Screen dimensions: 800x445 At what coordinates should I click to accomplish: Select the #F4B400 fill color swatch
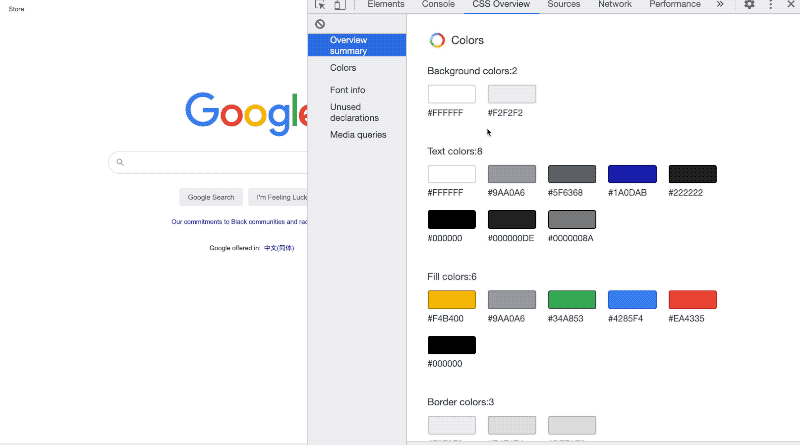click(x=452, y=300)
